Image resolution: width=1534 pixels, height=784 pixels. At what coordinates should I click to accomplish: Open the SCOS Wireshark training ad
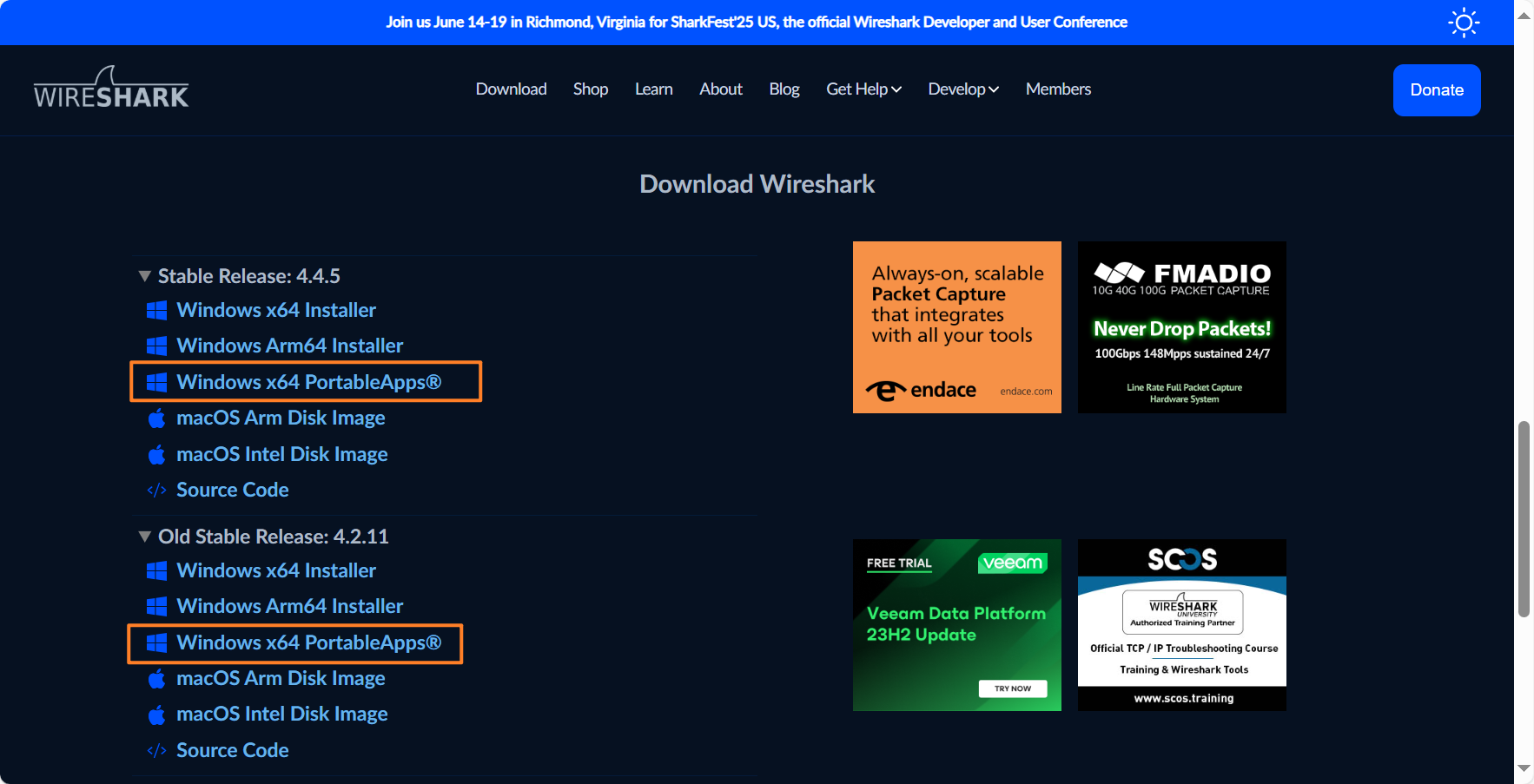(x=1182, y=625)
